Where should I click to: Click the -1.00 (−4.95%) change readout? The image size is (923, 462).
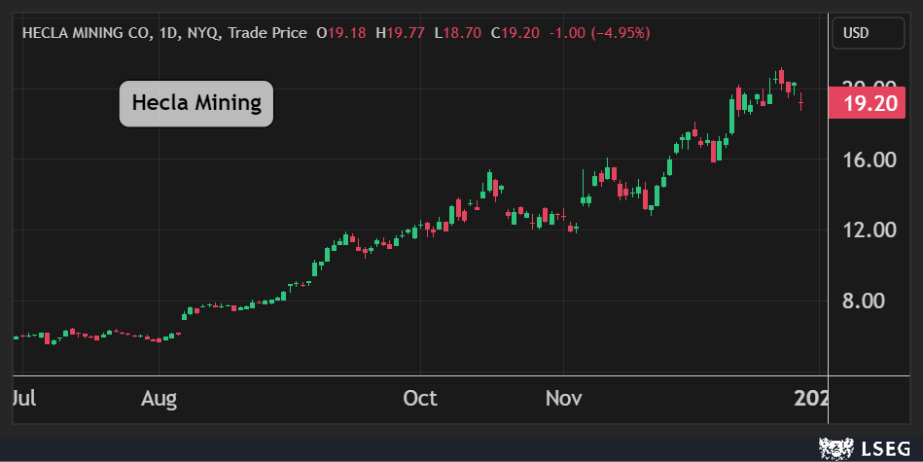(599, 33)
